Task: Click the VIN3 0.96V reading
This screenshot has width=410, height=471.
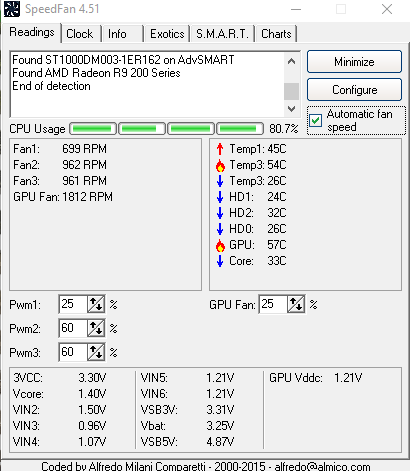Action: tap(59, 426)
